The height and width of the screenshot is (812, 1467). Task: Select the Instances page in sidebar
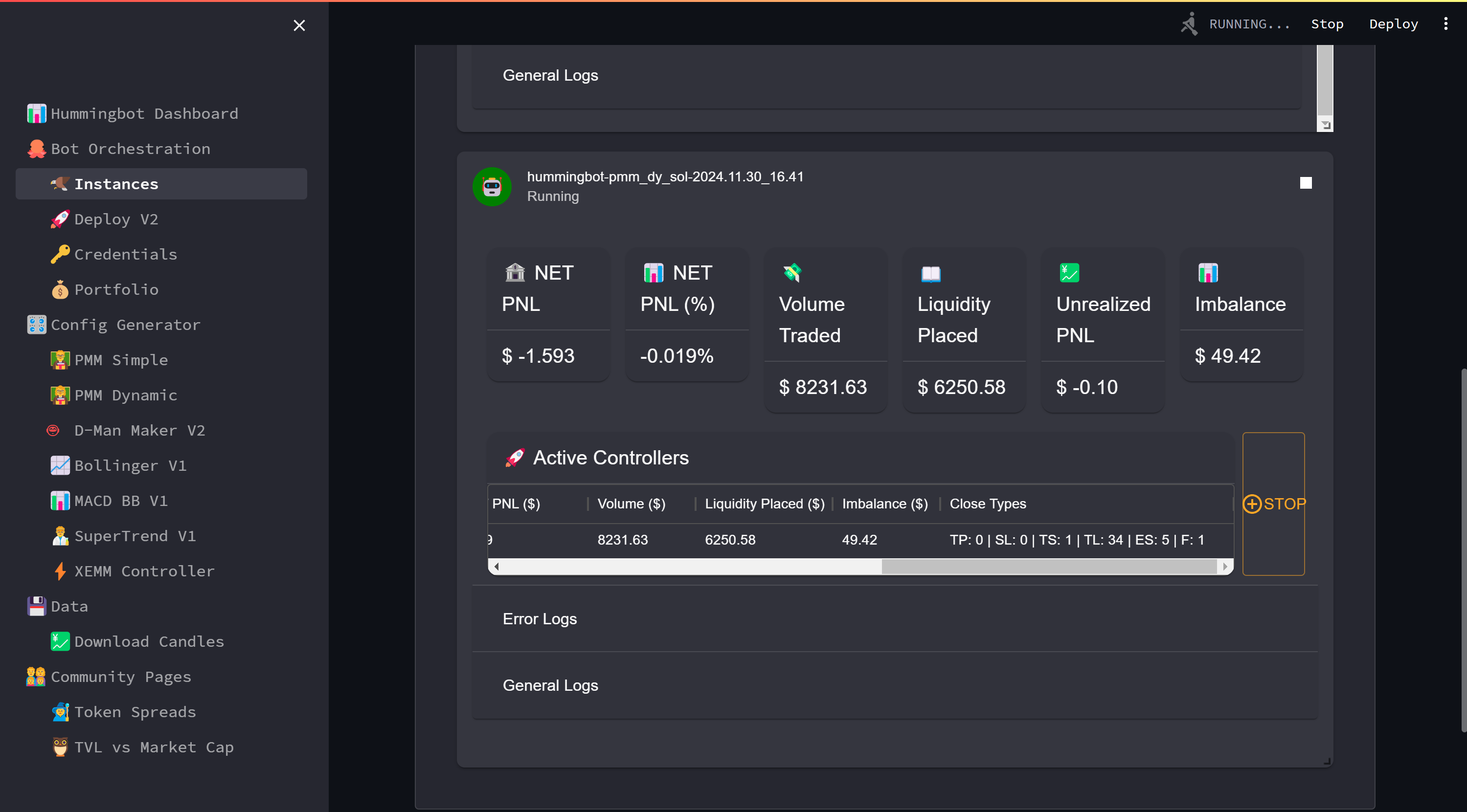(x=161, y=184)
